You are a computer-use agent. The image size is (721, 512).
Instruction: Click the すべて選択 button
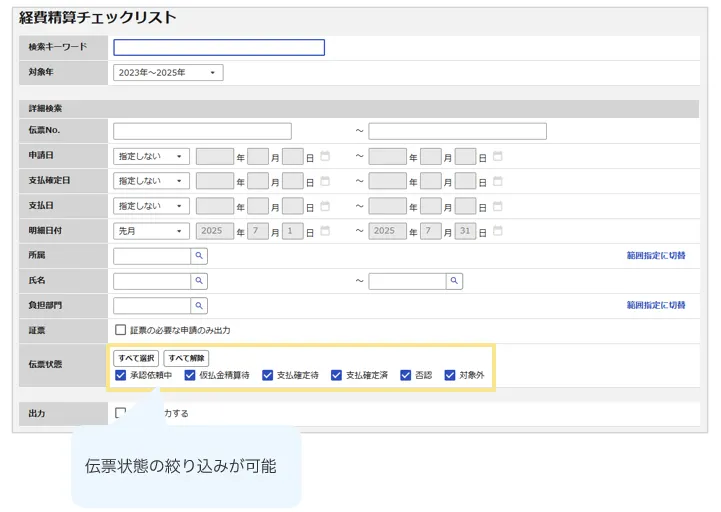(x=136, y=358)
